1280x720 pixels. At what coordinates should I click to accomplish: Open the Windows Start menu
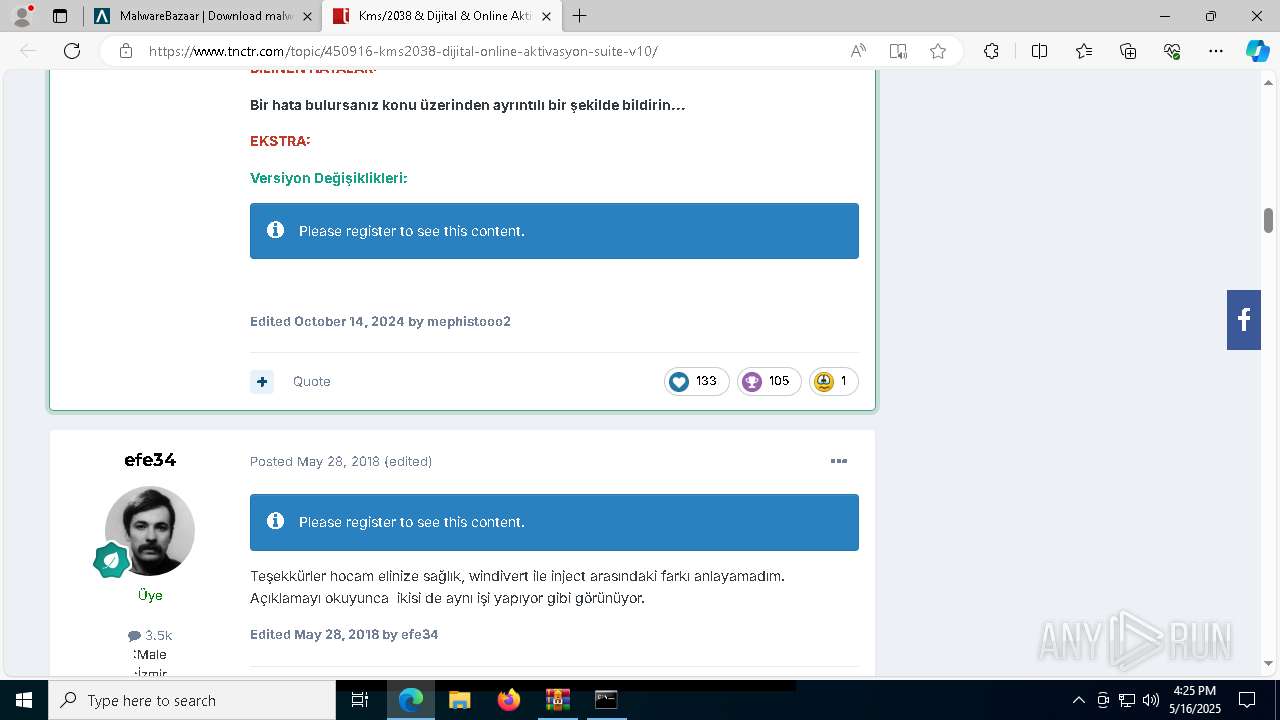pyautogui.click(x=24, y=700)
